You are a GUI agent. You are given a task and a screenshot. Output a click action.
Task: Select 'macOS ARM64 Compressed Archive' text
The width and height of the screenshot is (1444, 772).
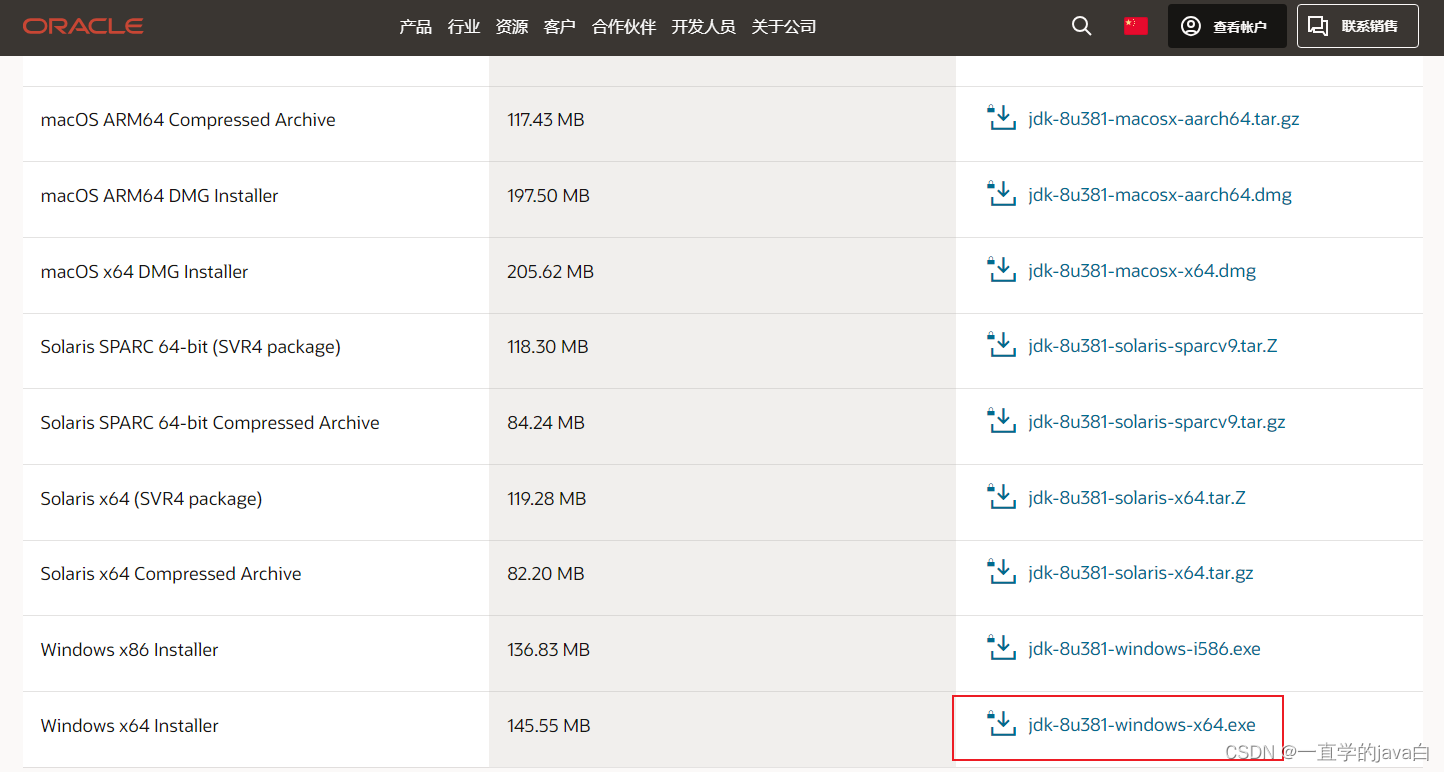188,120
